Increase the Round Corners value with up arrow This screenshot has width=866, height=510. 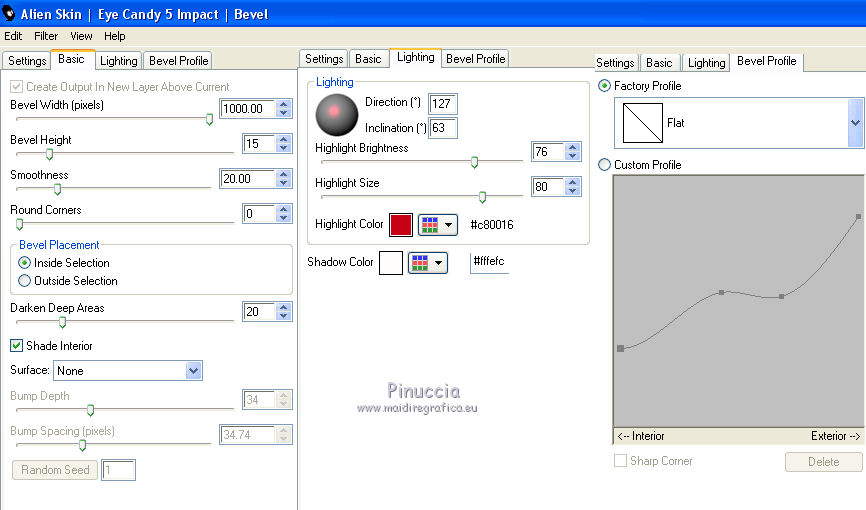pyautogui.click(x=284, y=209)
